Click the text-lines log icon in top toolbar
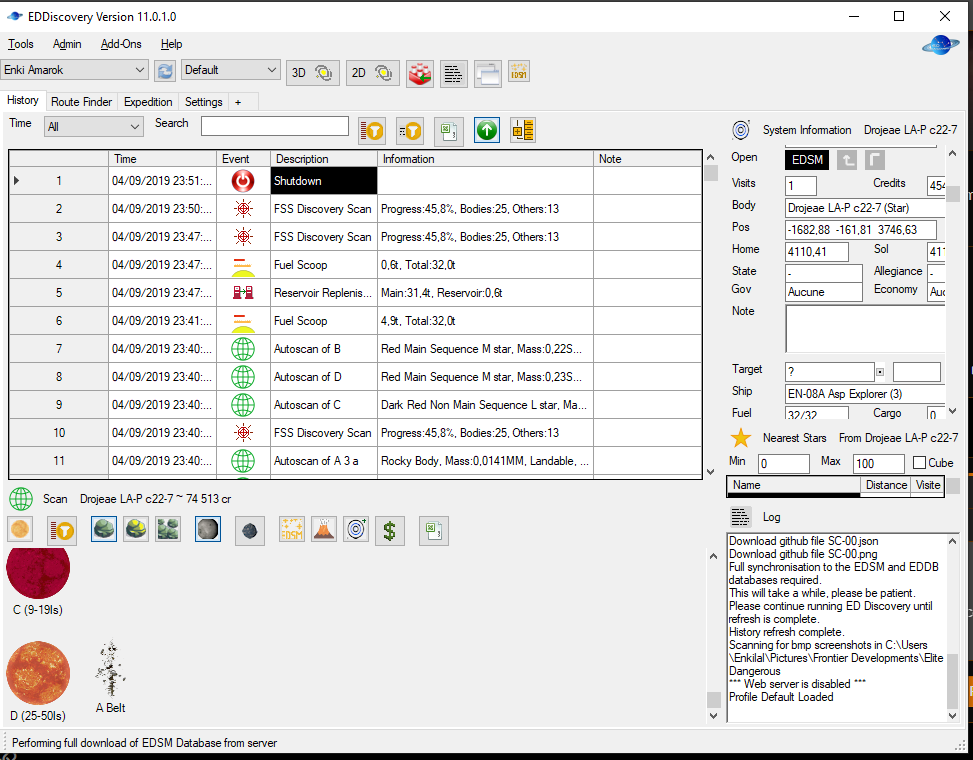 (454, 73)
